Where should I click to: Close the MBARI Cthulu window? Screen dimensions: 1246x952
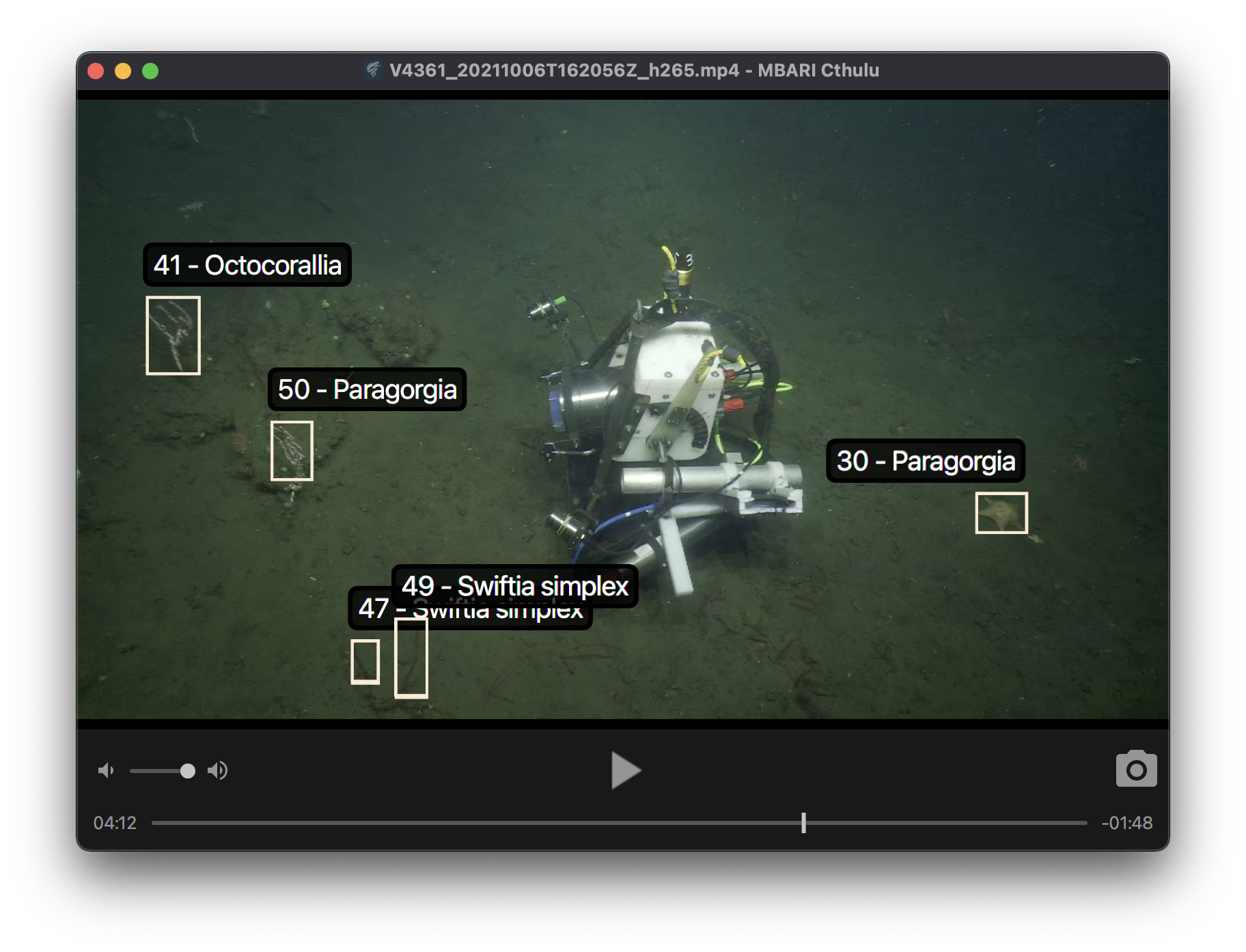click(96, 71)
